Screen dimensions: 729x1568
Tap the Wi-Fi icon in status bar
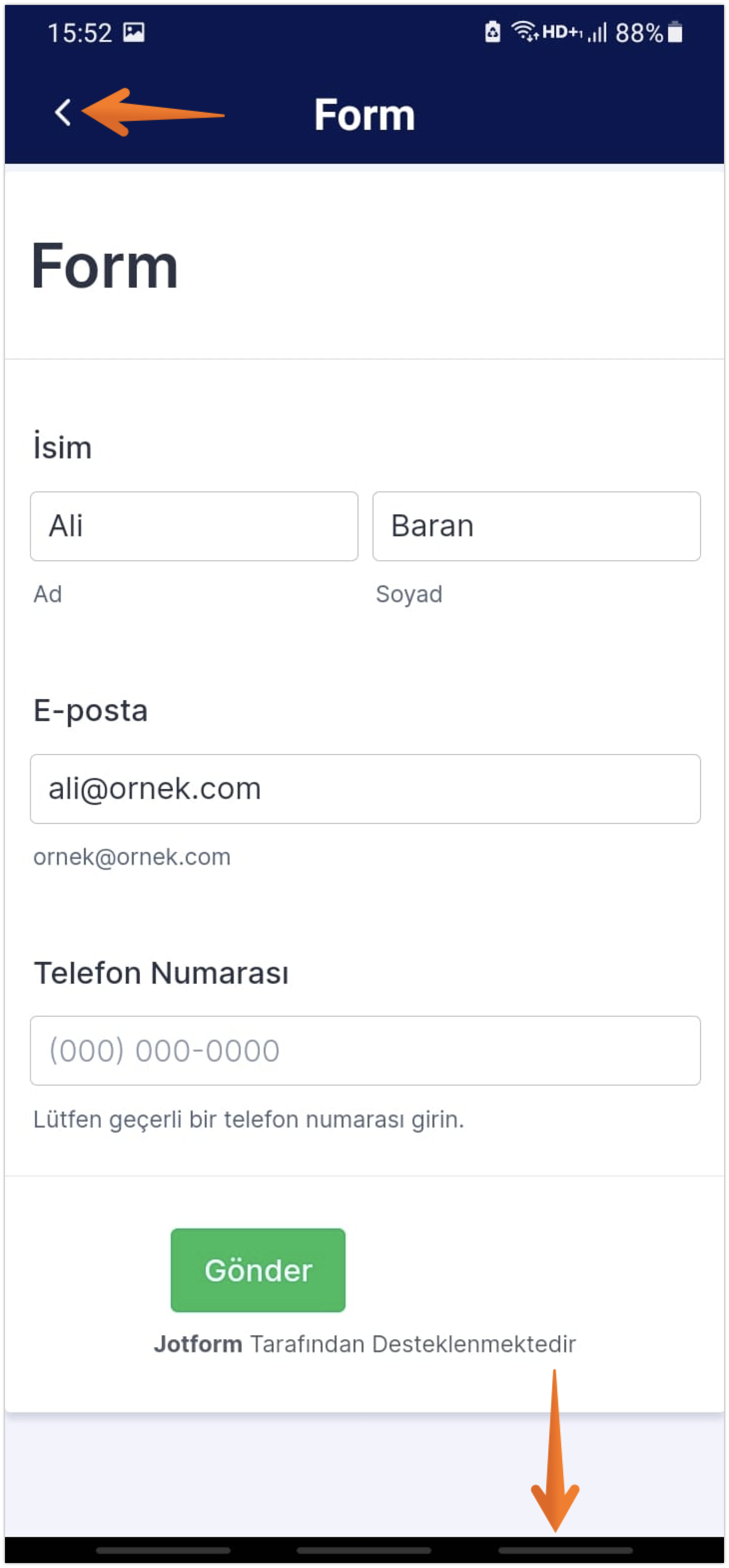point(524,31)
